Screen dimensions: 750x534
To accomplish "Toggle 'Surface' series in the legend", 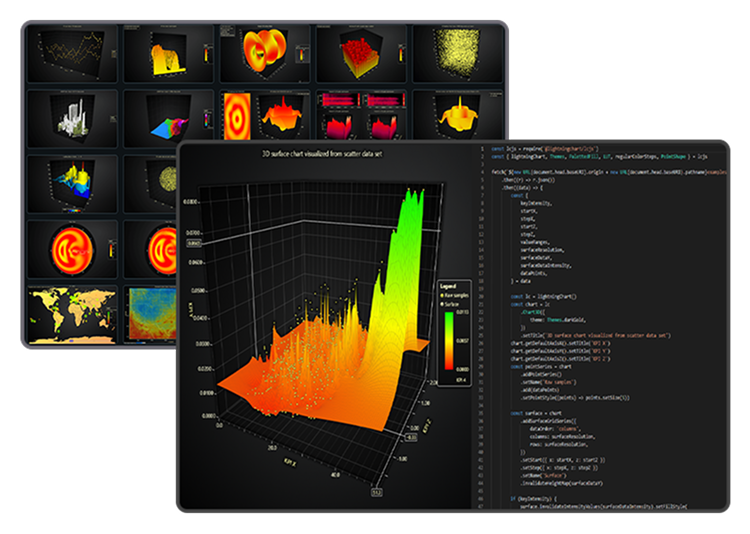I will click(x=450, y=304).
